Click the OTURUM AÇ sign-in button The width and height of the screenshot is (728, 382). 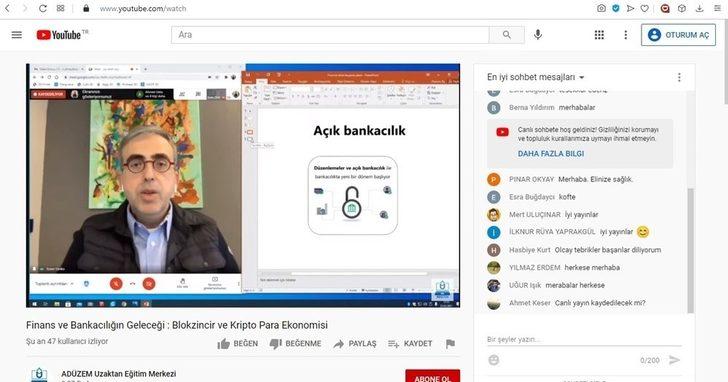click(x=678, y=35)
